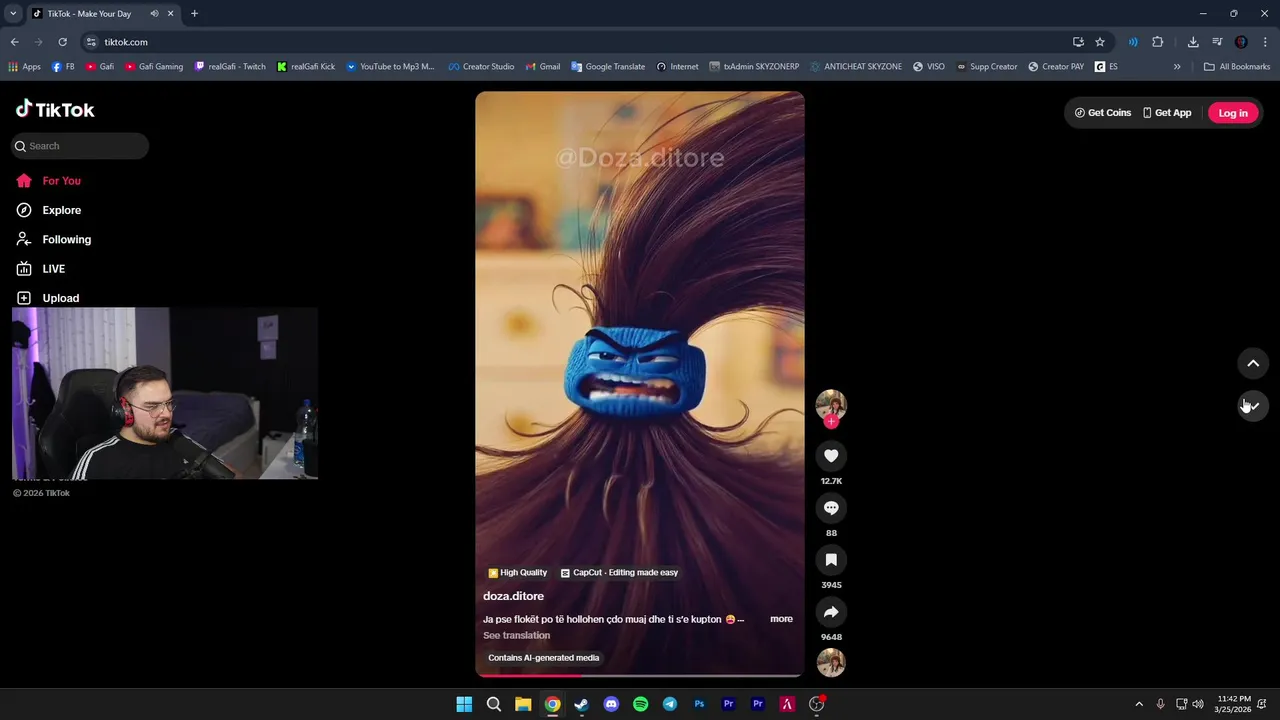Seek within the video progress bar
This screenshot has width=1280, height=720.
pos(640,675)
